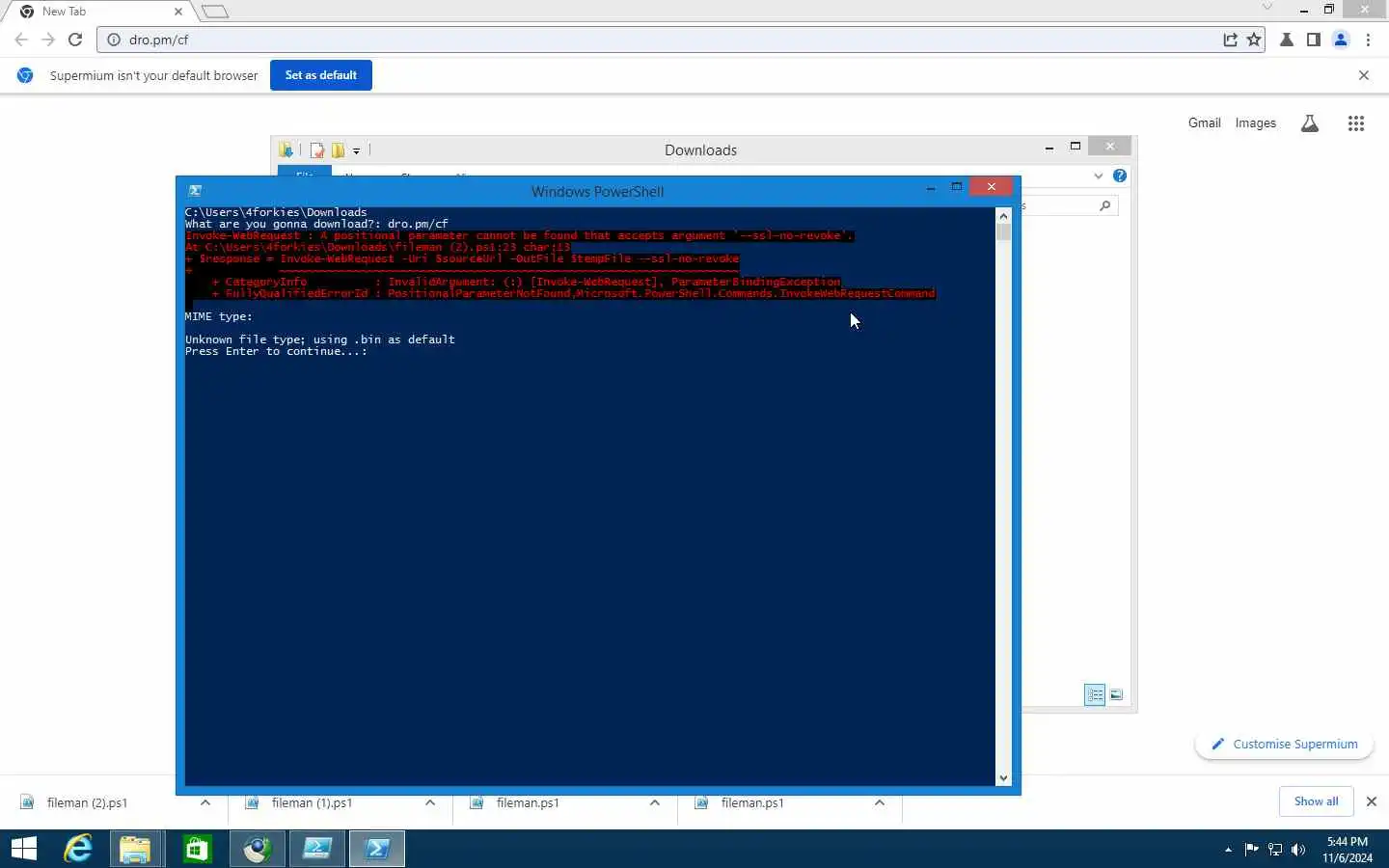This screenshot has height=868, width=1389.
Task: Open the Images link
Action: (x=1256, y=123)
